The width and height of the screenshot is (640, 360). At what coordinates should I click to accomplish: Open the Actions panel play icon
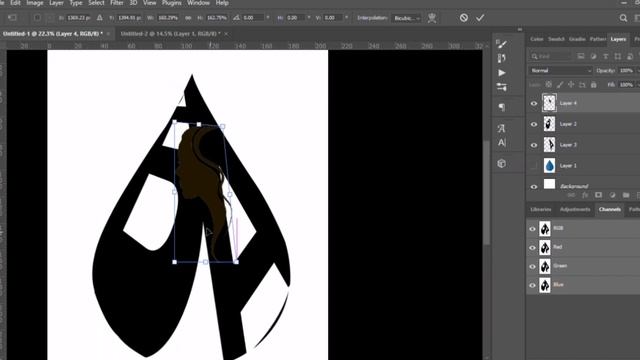(x=502, y=73)
